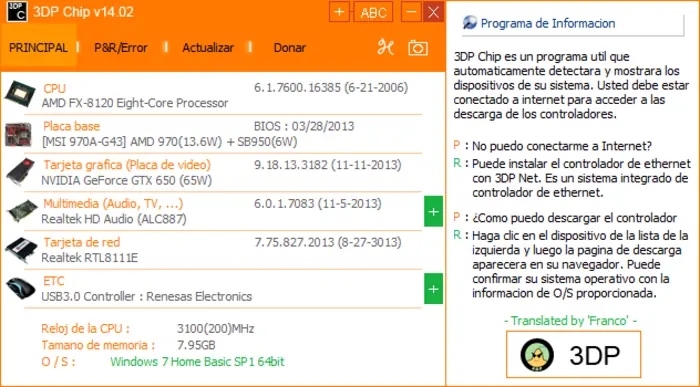Screen dimensions: 700x387
Task: Click the plus button in the title bar
Action: point(339,12)
